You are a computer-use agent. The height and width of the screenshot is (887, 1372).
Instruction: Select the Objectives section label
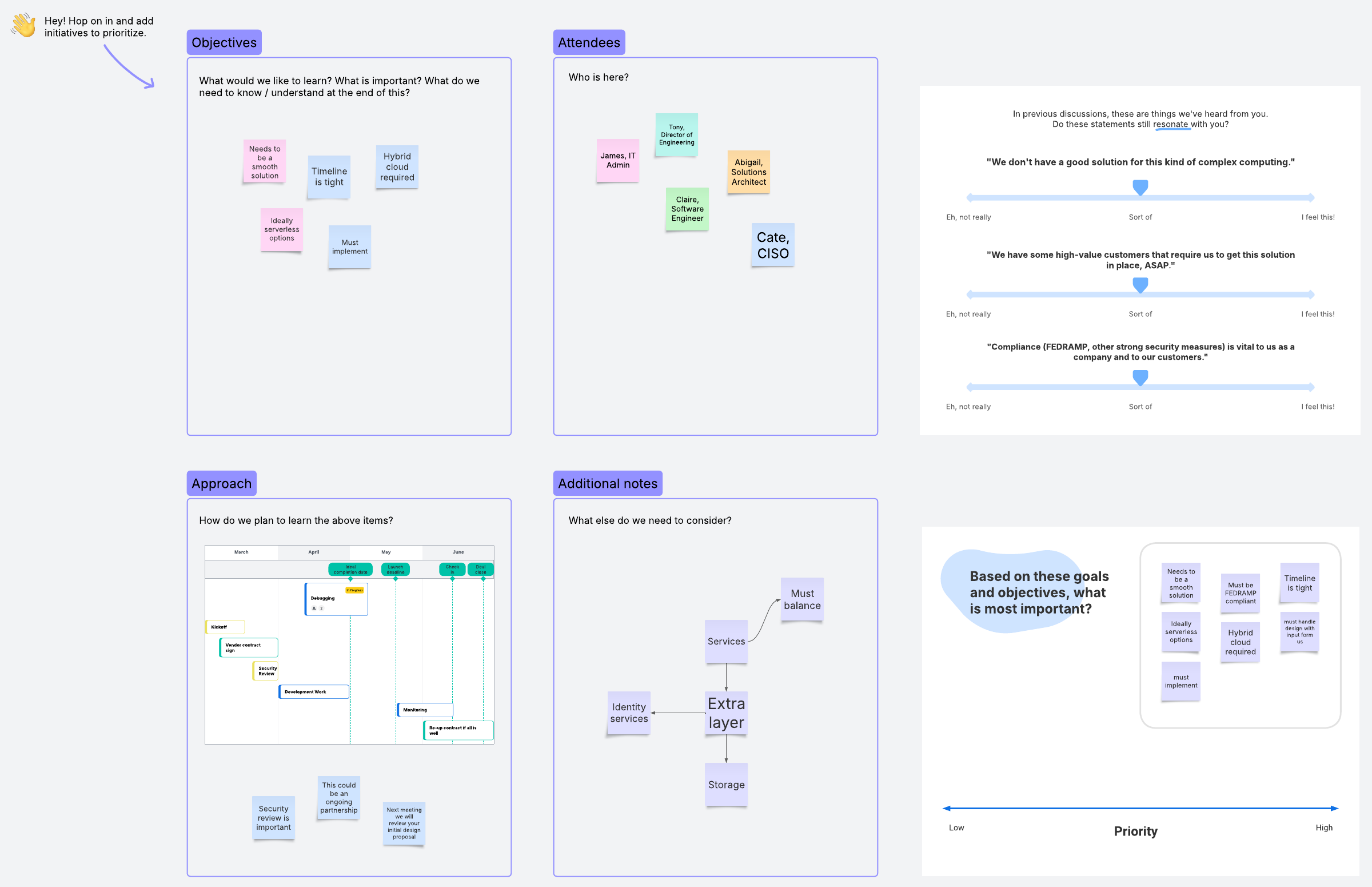click(x=224, y=42)
